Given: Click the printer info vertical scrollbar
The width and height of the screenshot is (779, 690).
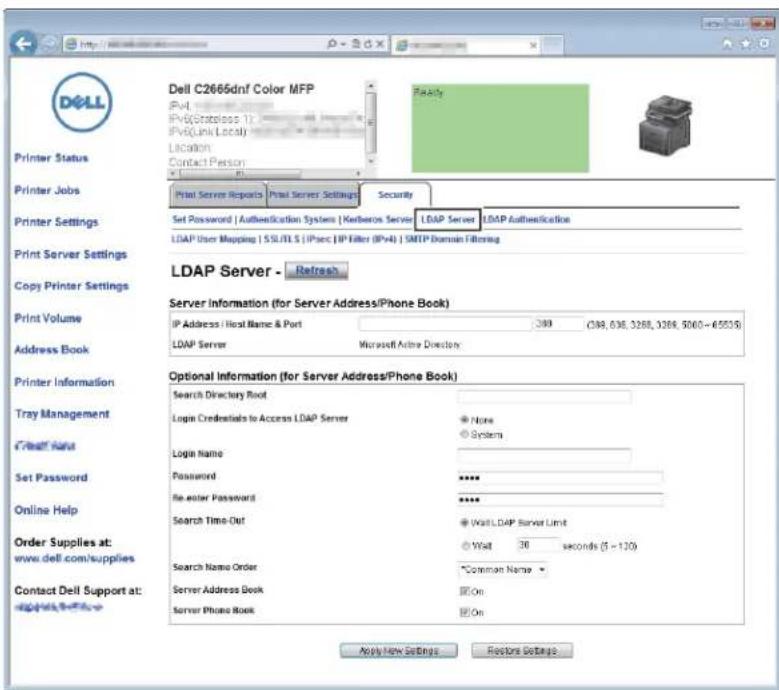Looking at the screenshot, I should point(371,123).
